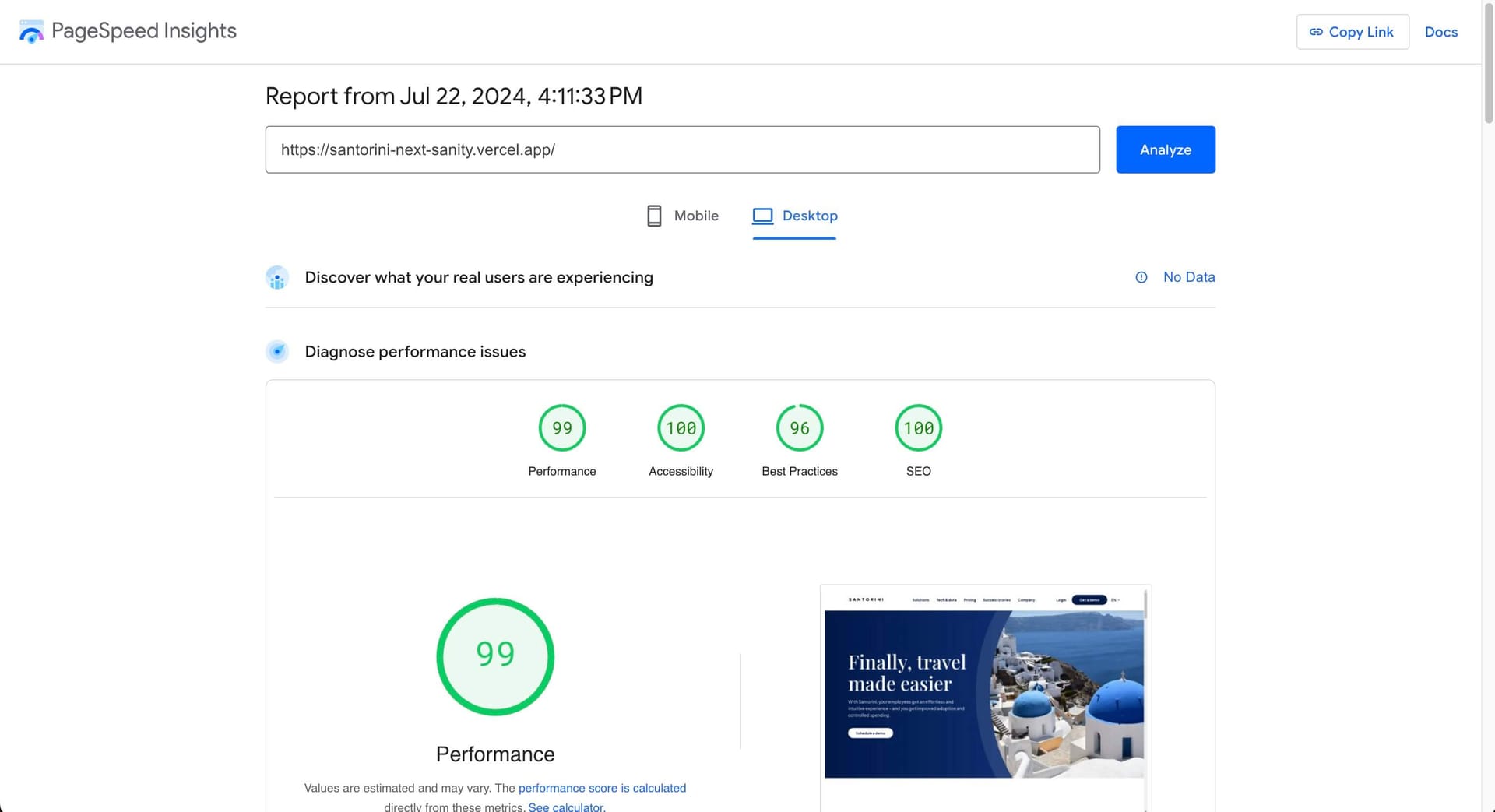Click the real users experience icon
This screenshot has width=1495, height=812.
coord(277,277)
